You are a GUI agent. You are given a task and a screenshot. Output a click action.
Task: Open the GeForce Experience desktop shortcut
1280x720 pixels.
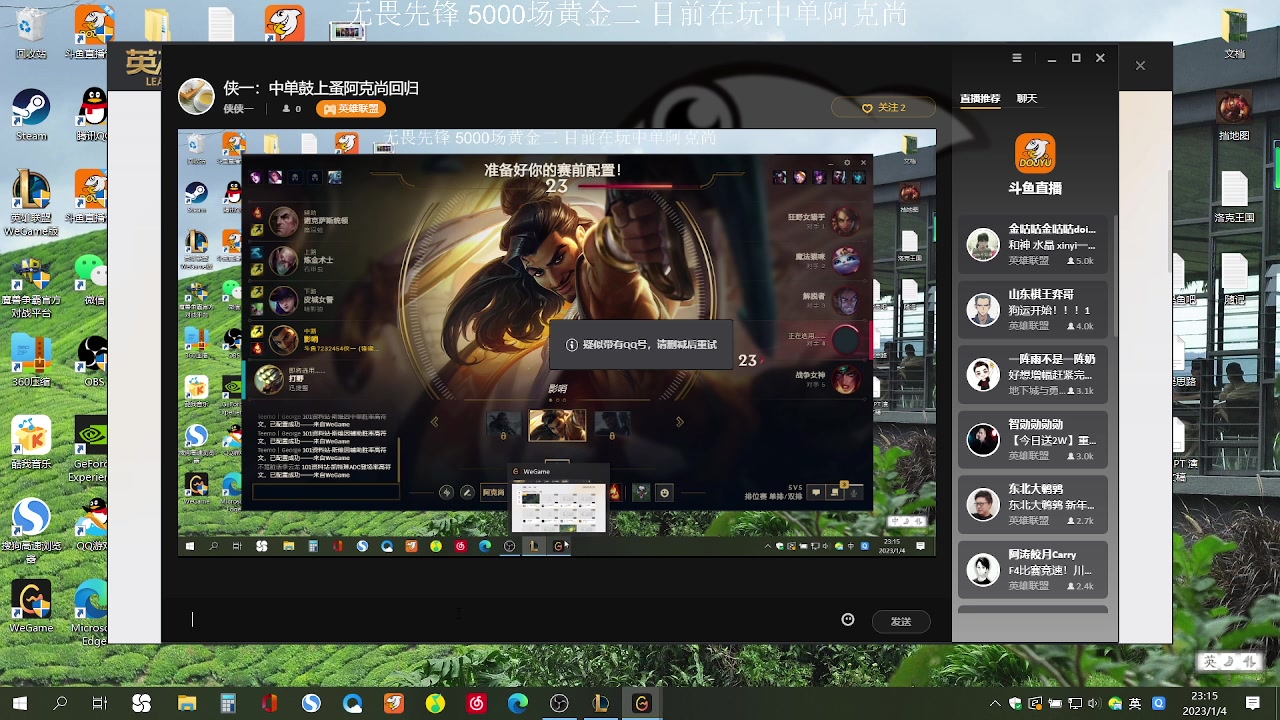coord(90,449)
